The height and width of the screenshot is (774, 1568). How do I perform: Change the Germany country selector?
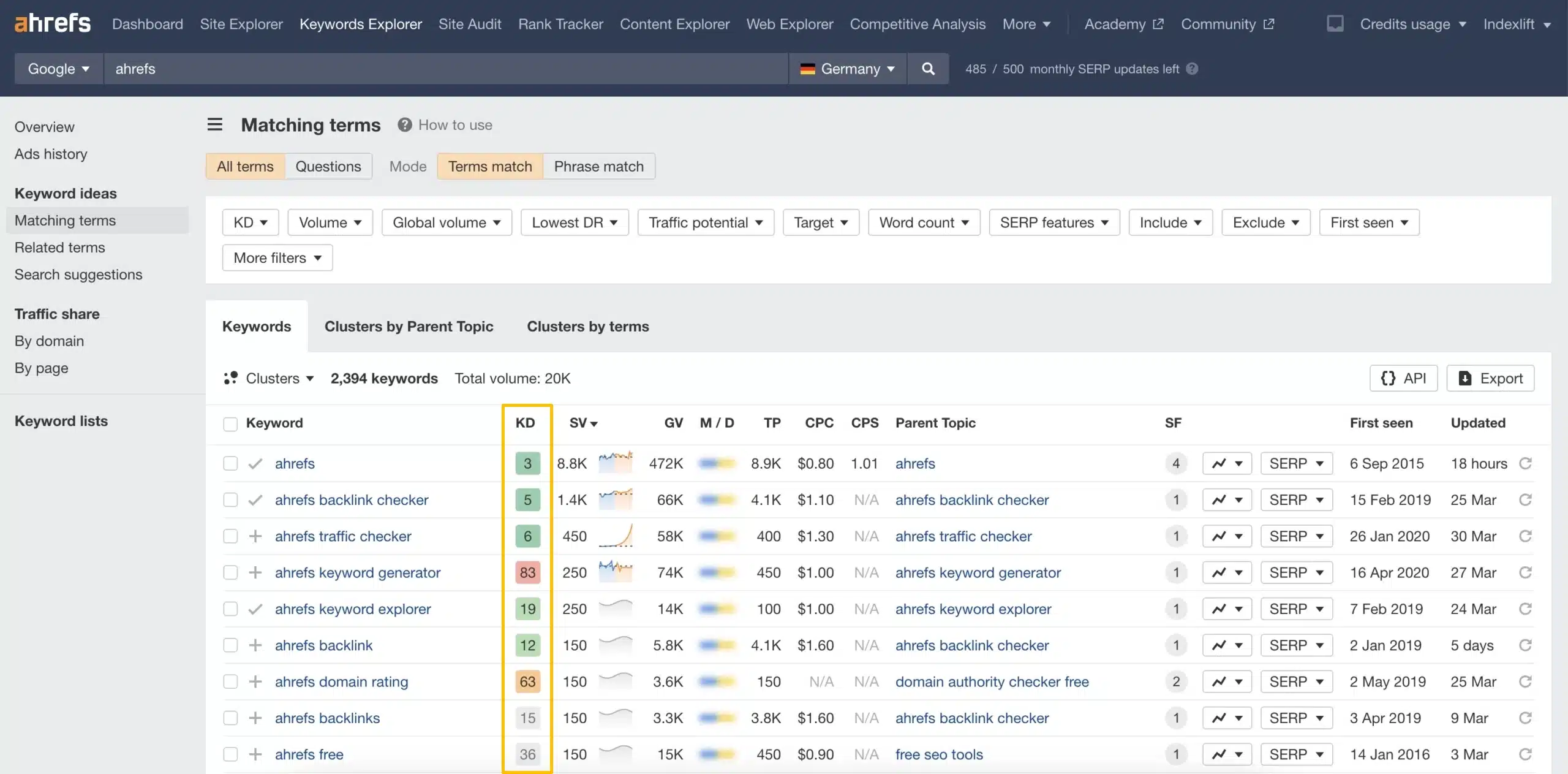click(848, 69)
